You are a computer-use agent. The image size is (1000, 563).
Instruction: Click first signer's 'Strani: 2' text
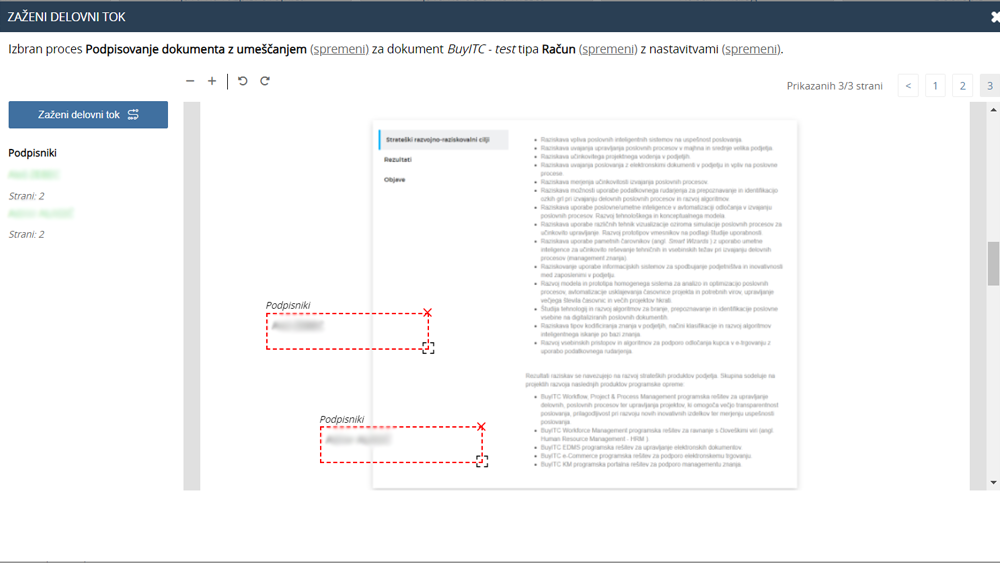[26, 196]
